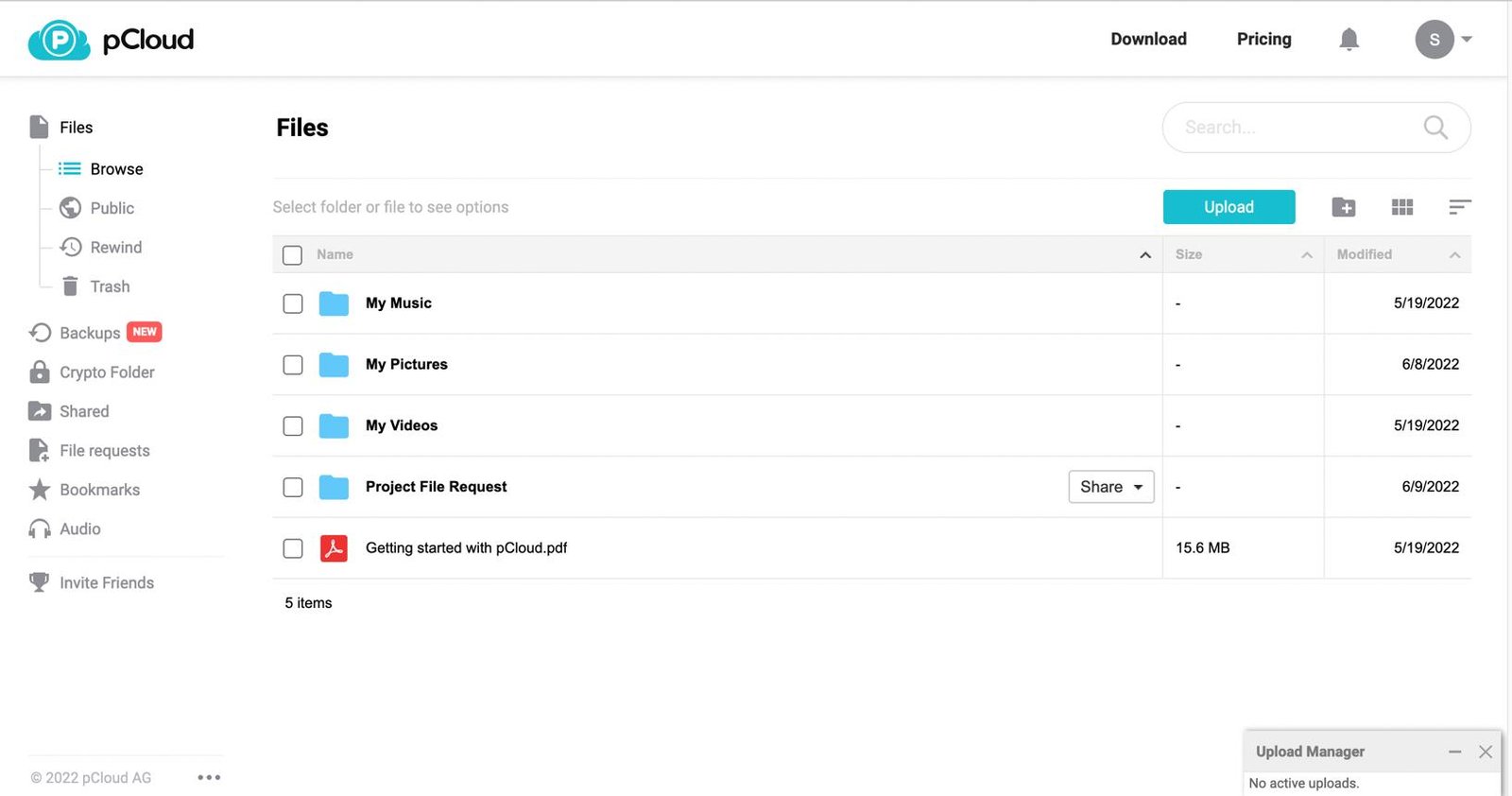Select Browse in the sidebar
This screenshot has width=1512, height=796.
(x=116, y=169)
